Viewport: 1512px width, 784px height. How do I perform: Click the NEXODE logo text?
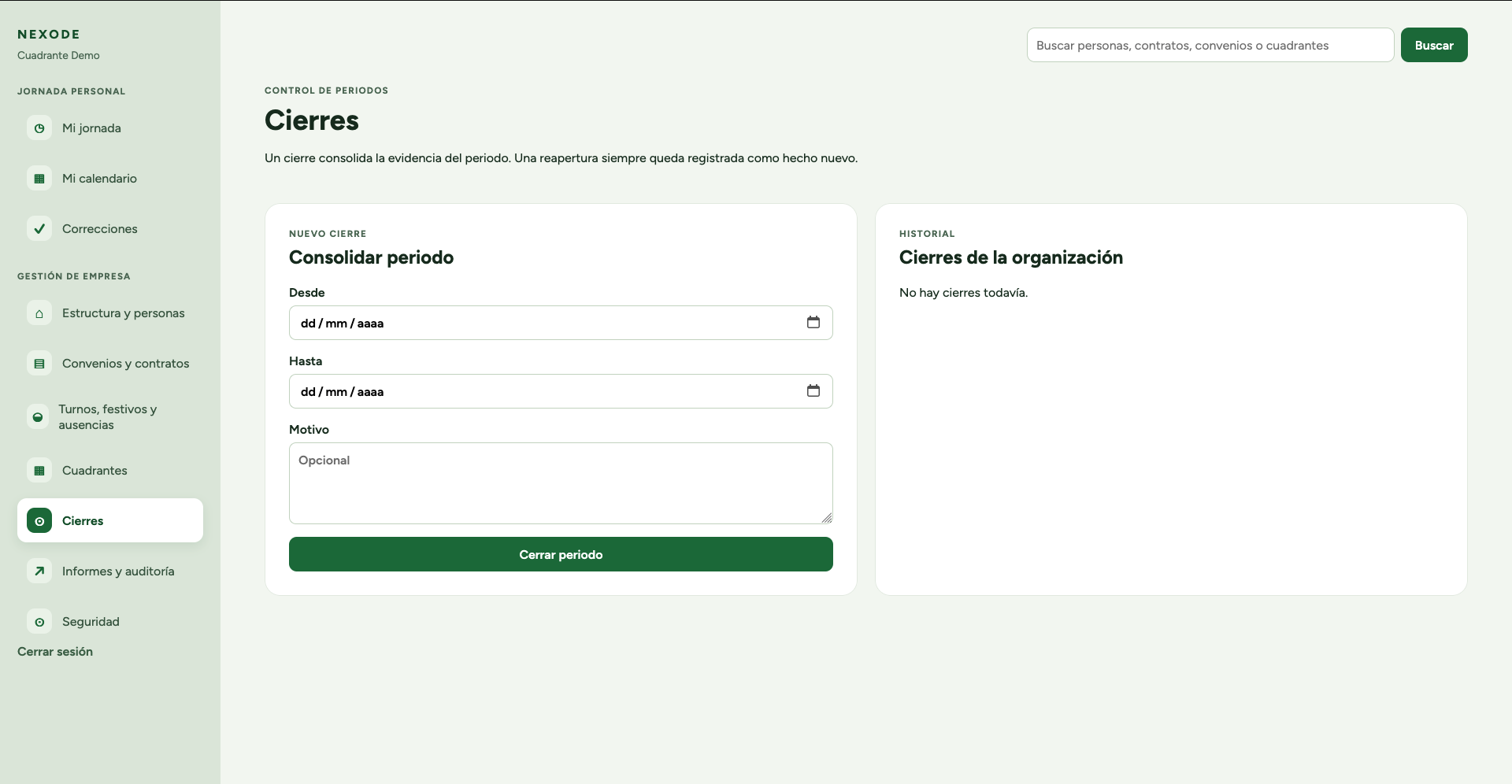49,35
